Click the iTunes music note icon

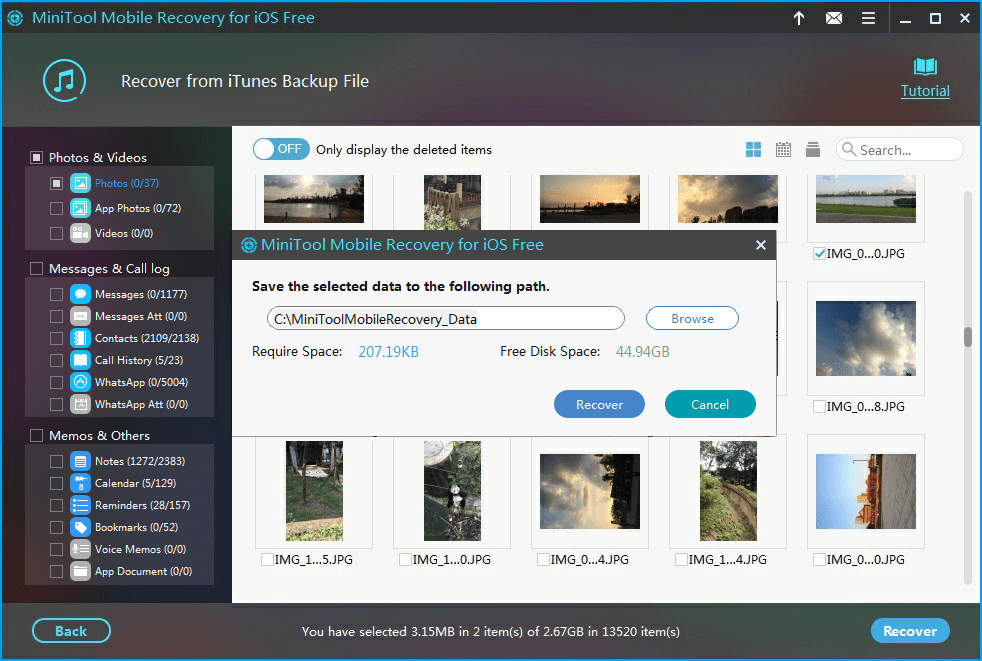click(64, 81)
